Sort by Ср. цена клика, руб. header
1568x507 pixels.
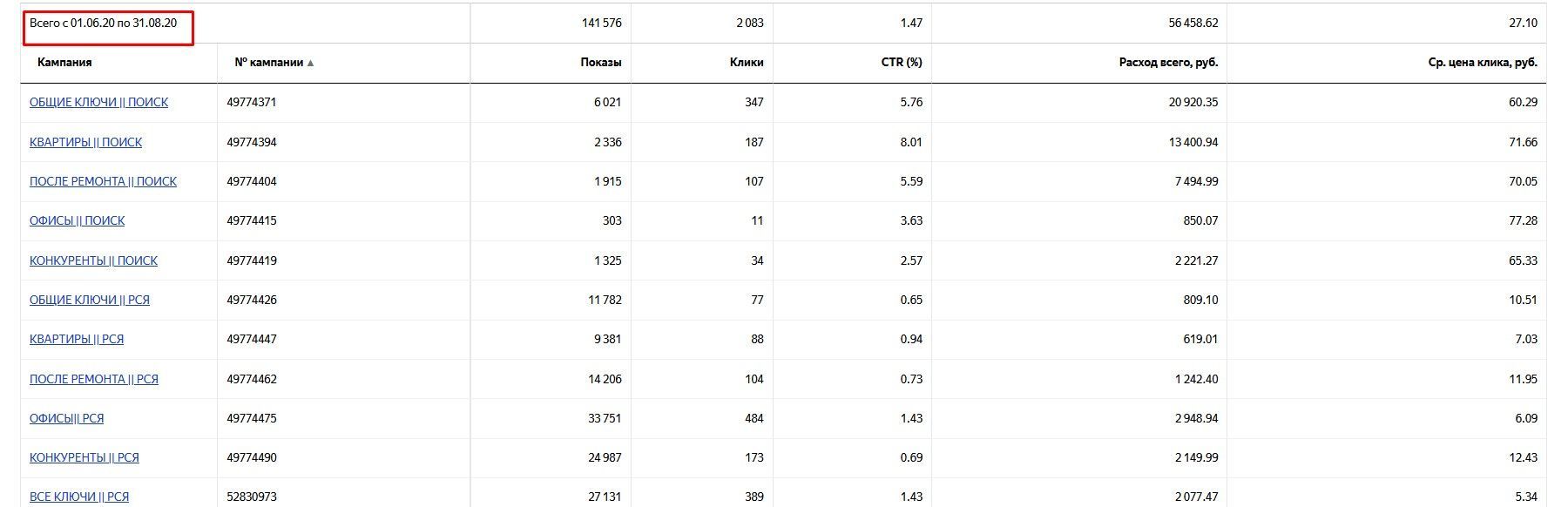pos(1483,63)
